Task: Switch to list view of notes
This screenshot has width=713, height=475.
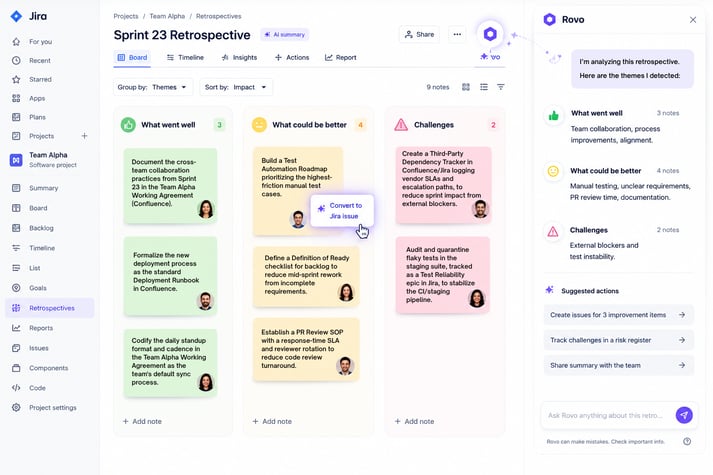Action: pos(484,87)
